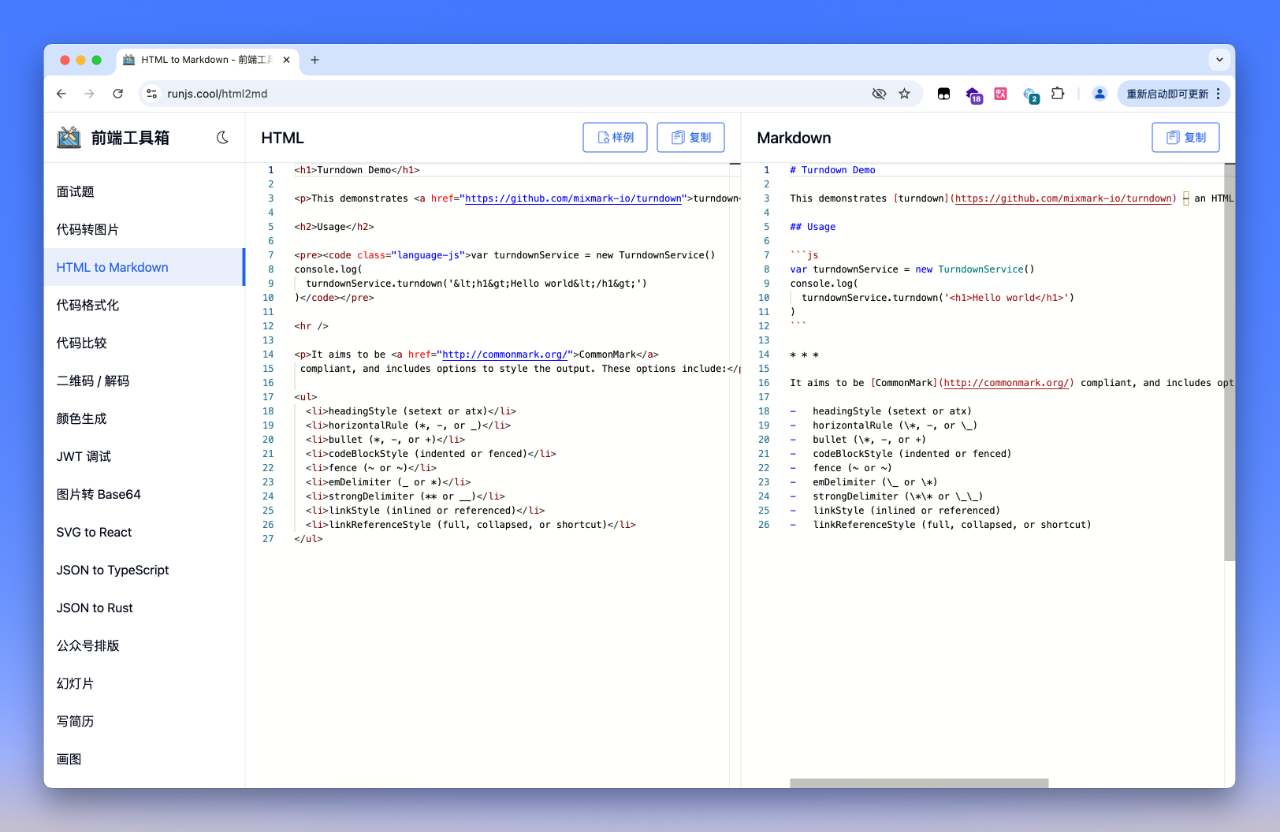Click the '## Usage' line in Markdown output
Screen dimensions: 1280x832
[x=812, y=227]
